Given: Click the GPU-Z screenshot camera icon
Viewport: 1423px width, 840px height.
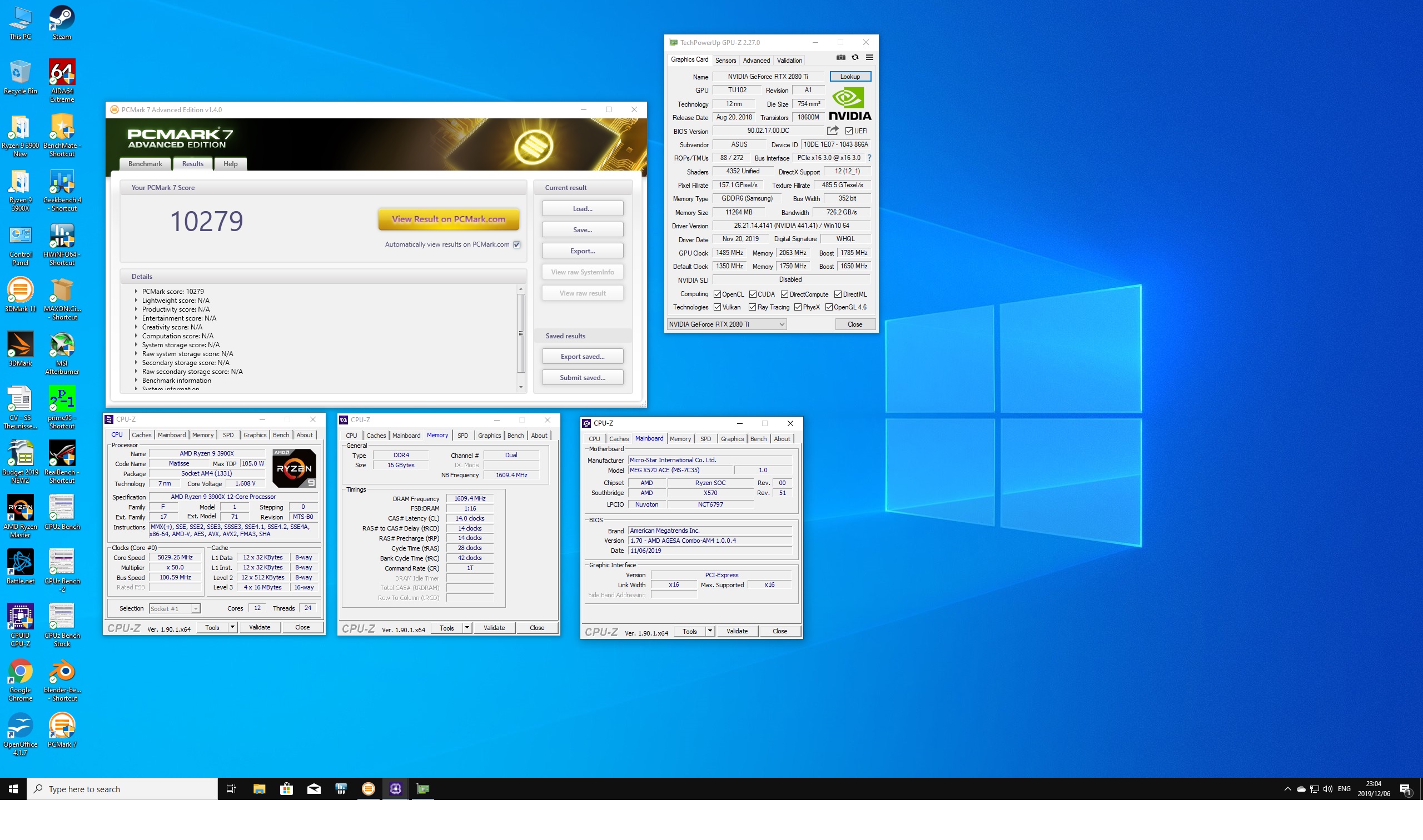Looking at the screenshot, I should coord(841,58).
